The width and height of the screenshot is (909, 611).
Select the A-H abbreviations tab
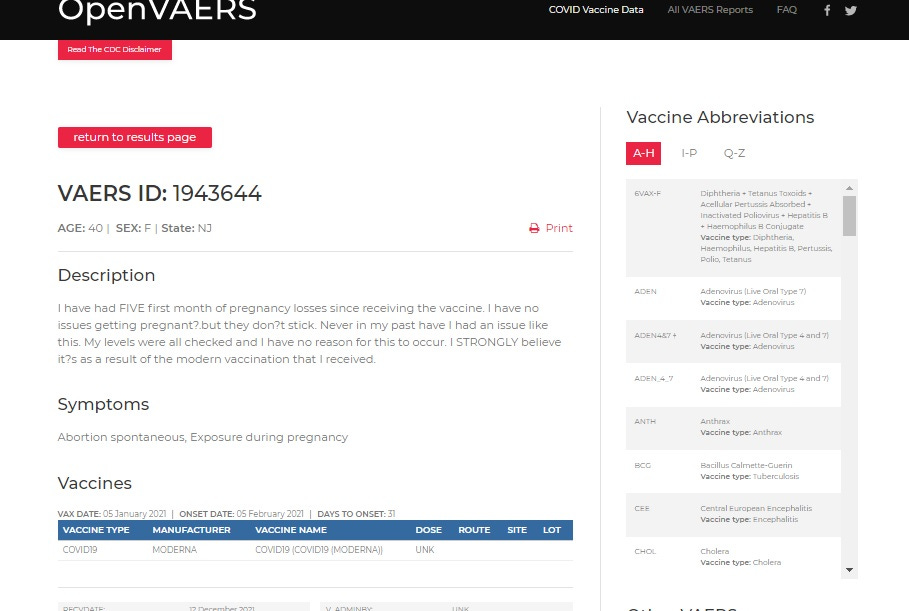[643, 154]
